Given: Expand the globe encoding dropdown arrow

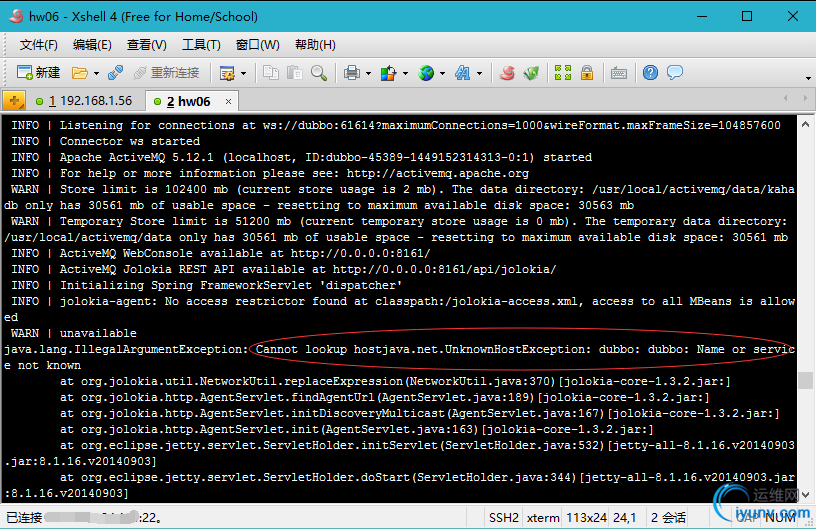Looking at the screenshot, I should point(442,74).
